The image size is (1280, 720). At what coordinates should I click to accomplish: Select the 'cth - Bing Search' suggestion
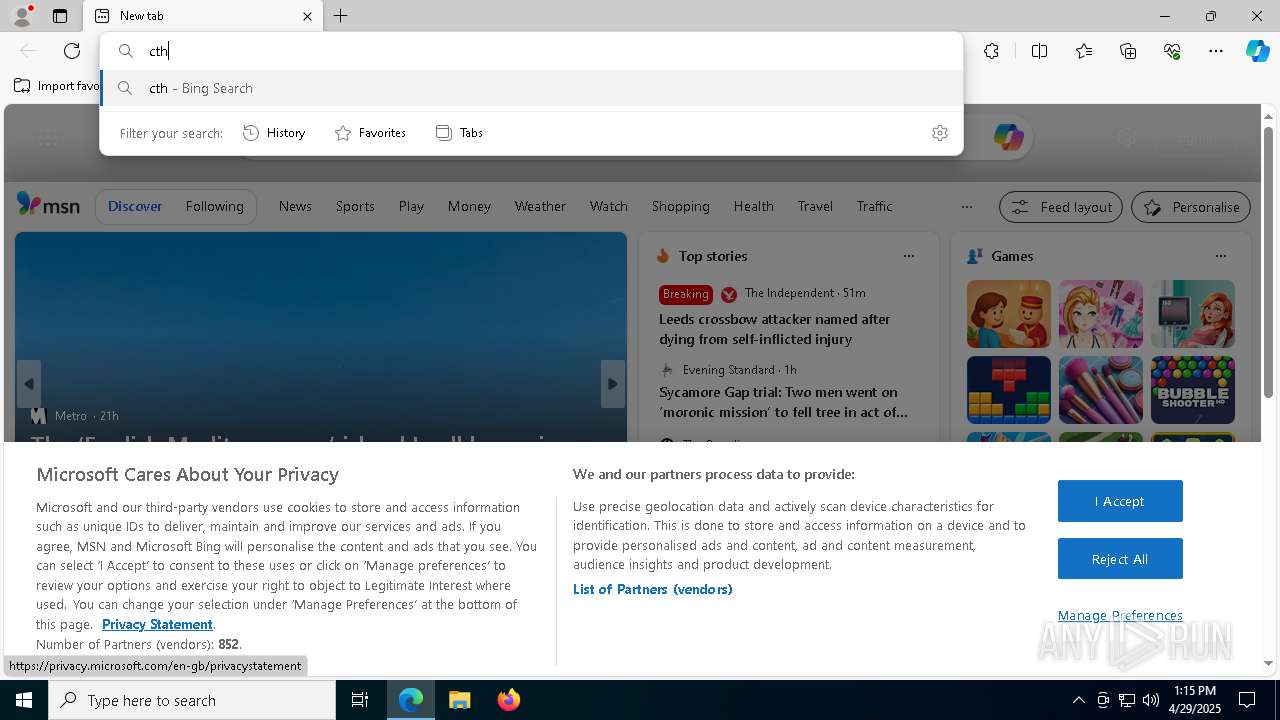click(x=531, y=88)
